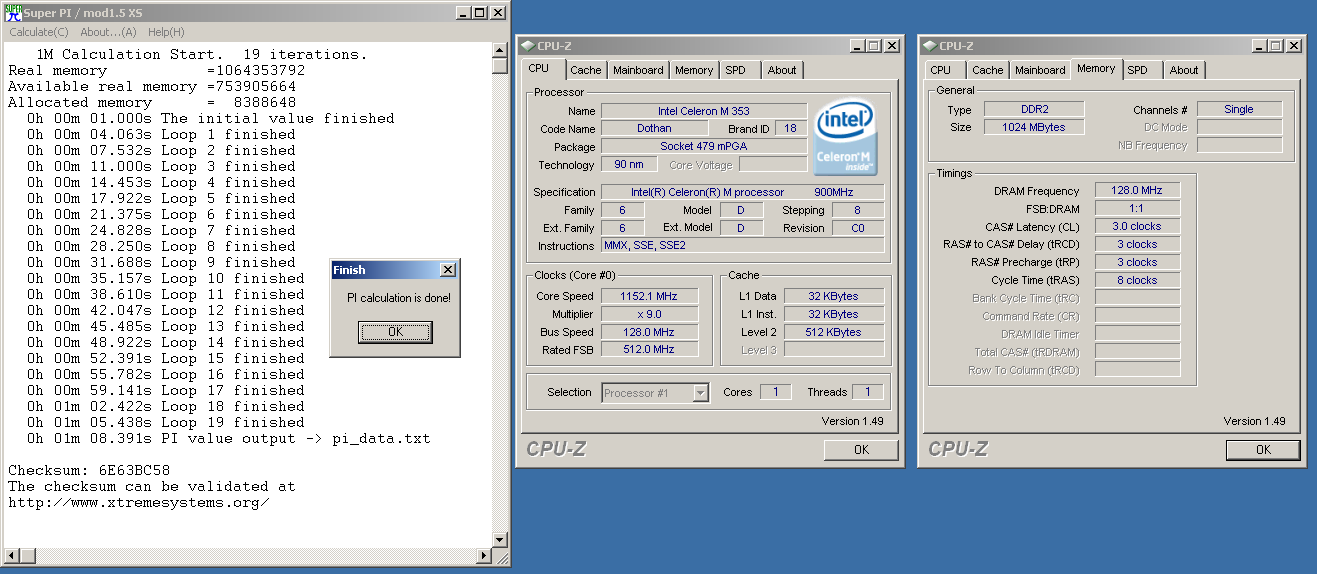The width and height of the screenshot is (1317, 574).
Task: Switch to the CPU tab in the right CPU-Z window
Action: click(x=941, y=70)
